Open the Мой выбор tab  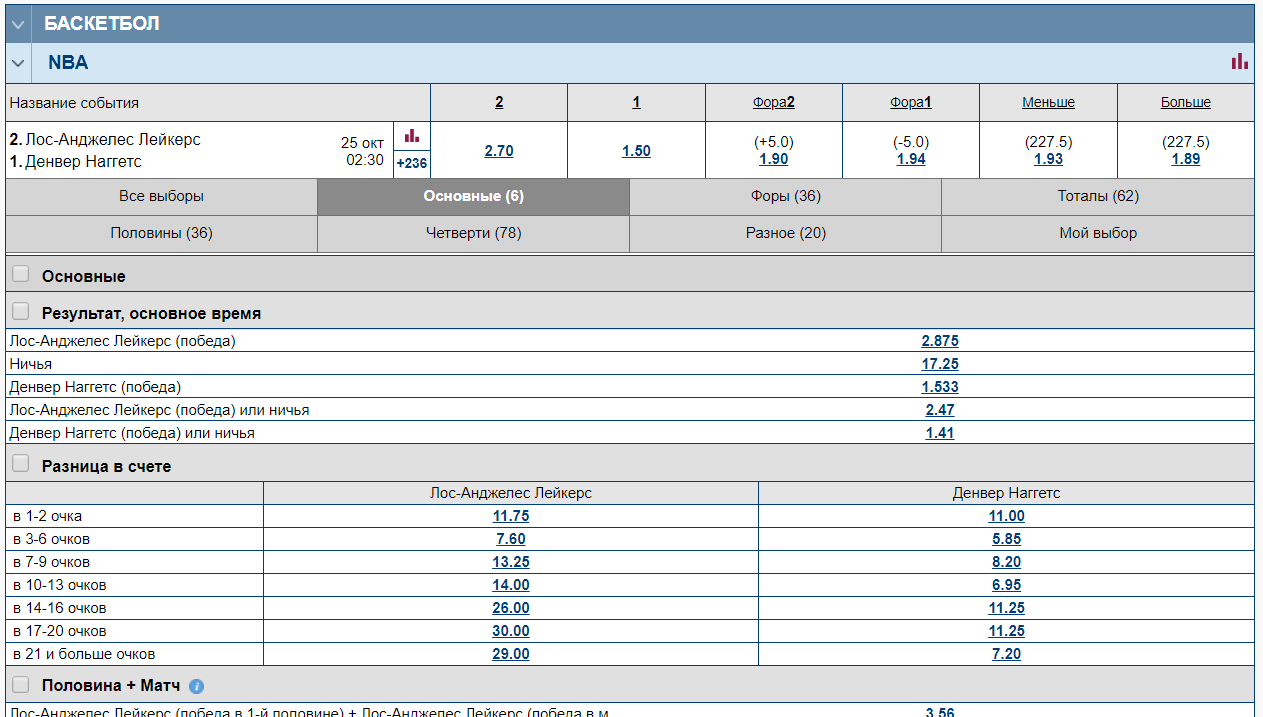point(1098,233)
